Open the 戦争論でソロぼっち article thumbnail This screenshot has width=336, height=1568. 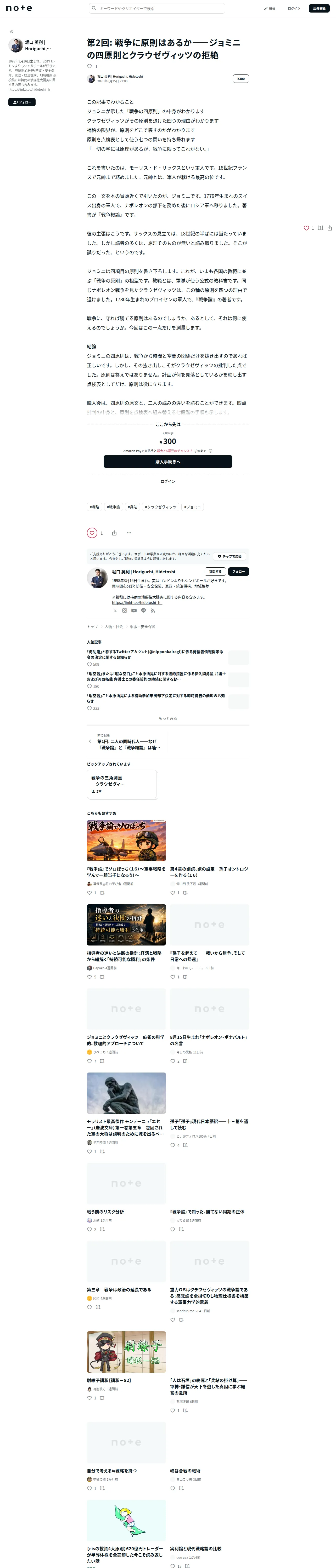click(x=126, y=841)
